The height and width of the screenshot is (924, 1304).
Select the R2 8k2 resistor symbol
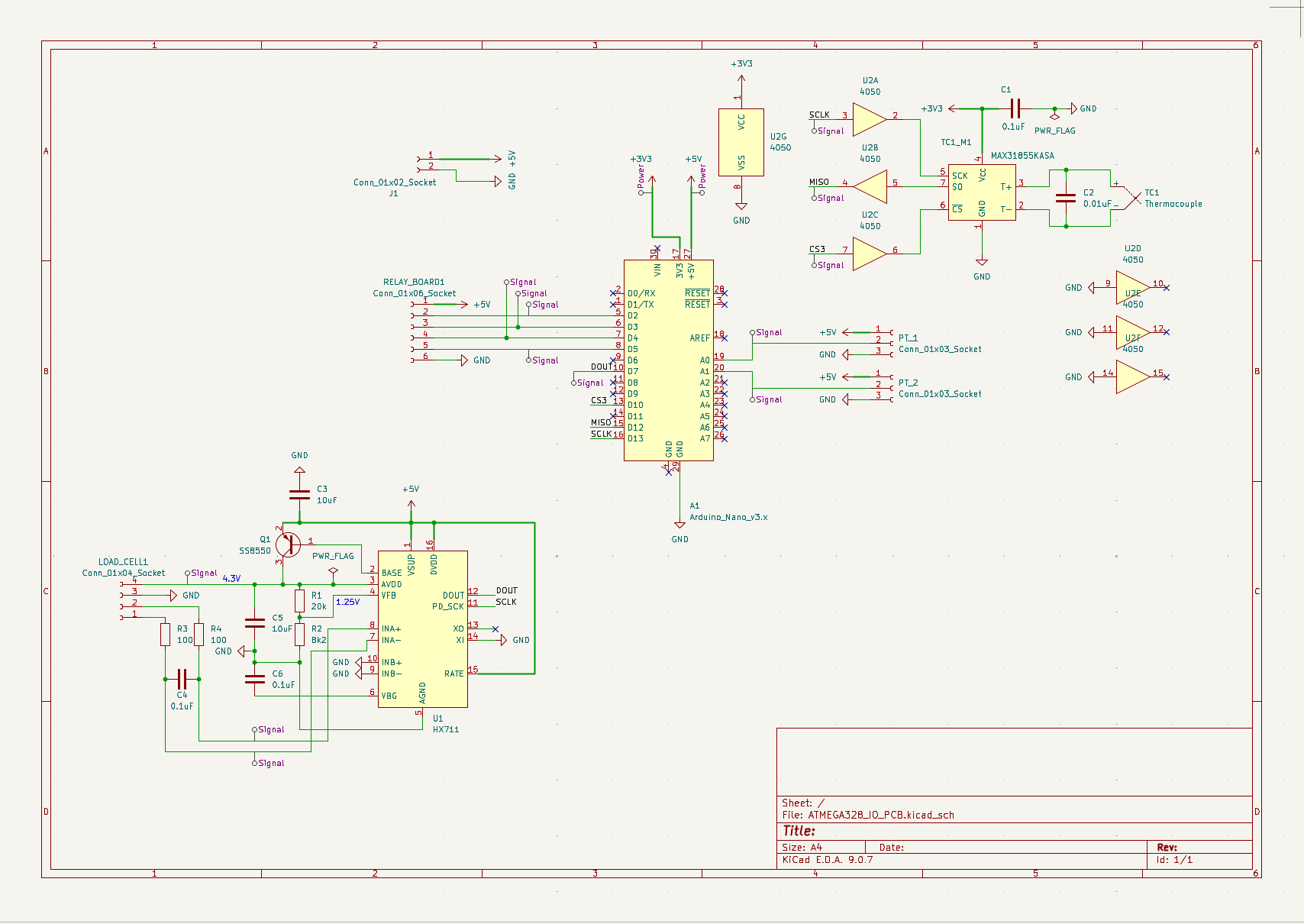click(299, 635)
